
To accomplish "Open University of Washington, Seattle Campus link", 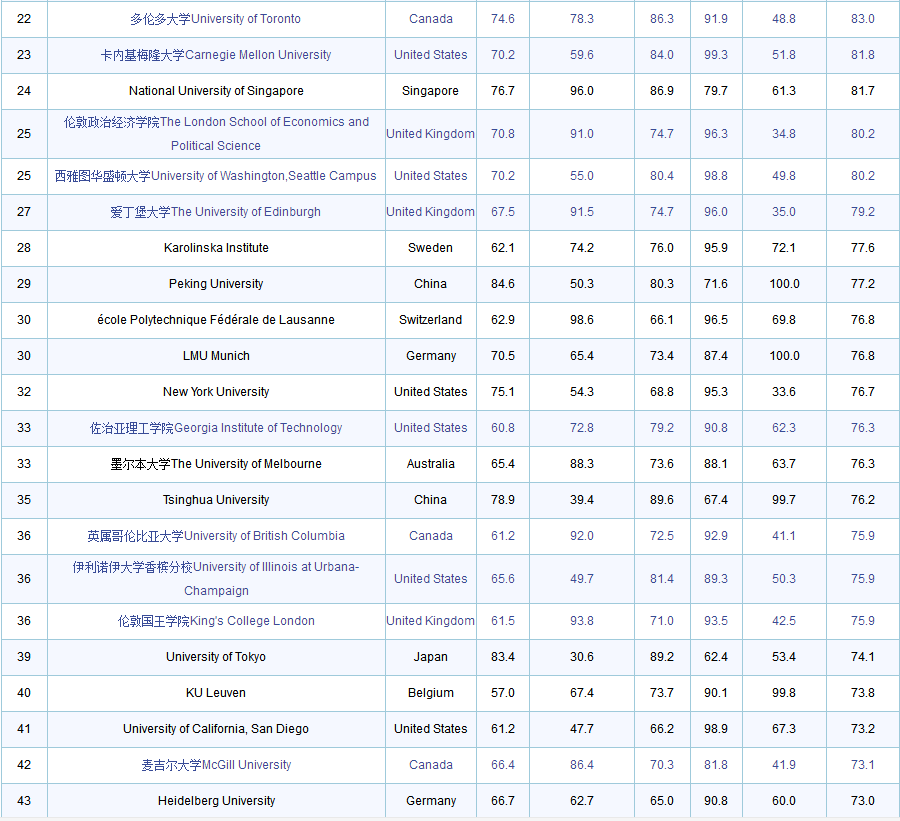I will (x=215, y=176).
